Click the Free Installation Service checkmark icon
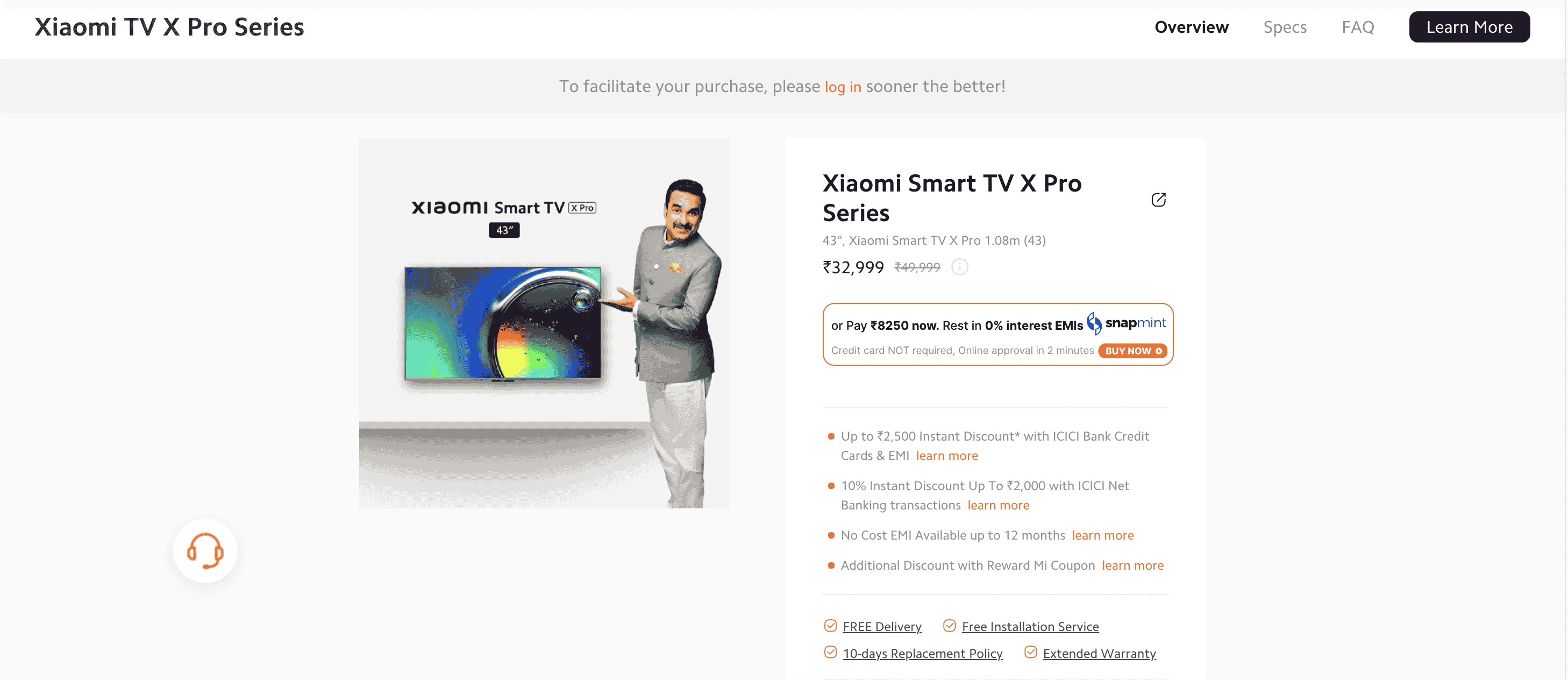The image size is (1568, 680). tap(950, 626)
